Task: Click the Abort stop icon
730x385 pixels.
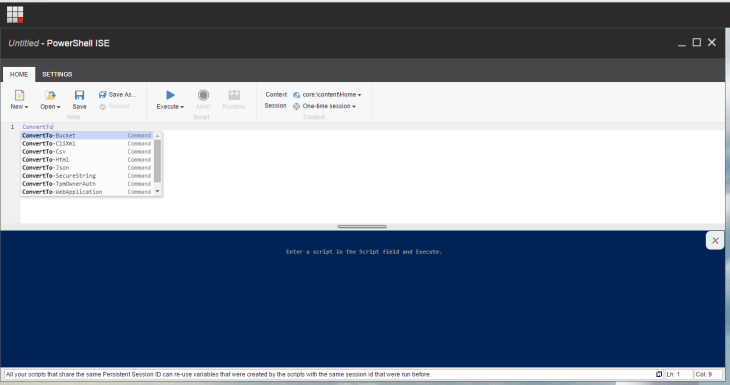Action: pyautogui.click(x=203, y=95)
